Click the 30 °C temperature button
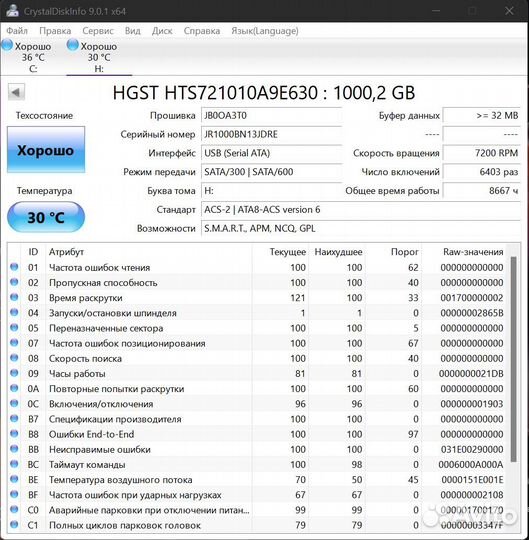The image size is (529, 540). [x=46, y=217]
